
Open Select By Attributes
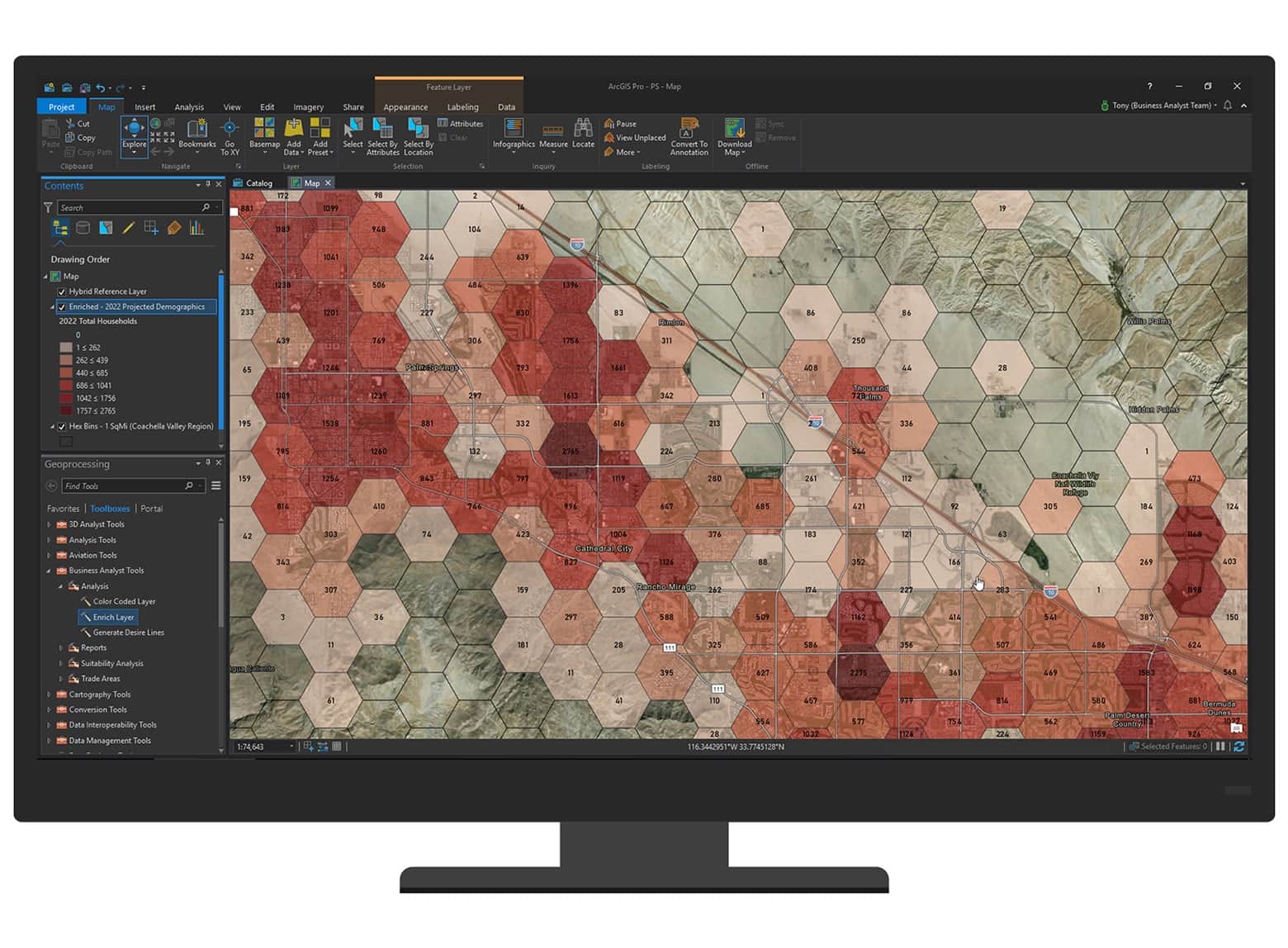click(382, 135)
